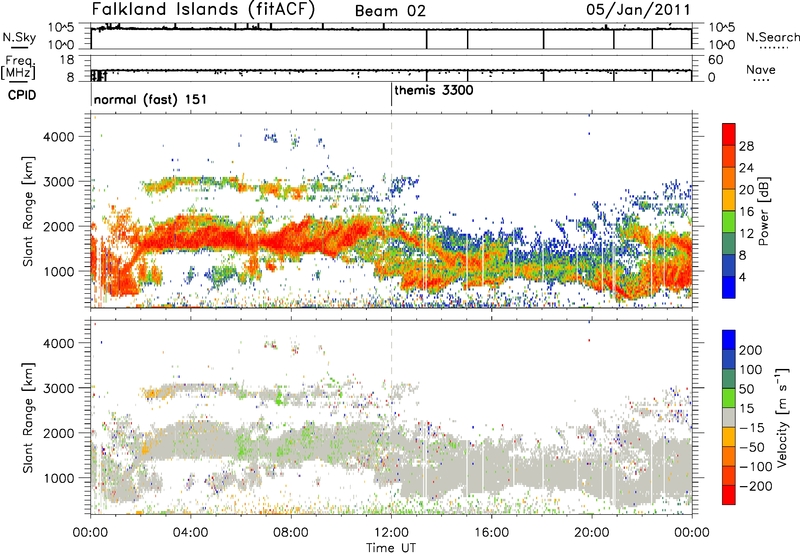
Task: Click the "04:00" time tick label
Action: pos(190,533)
